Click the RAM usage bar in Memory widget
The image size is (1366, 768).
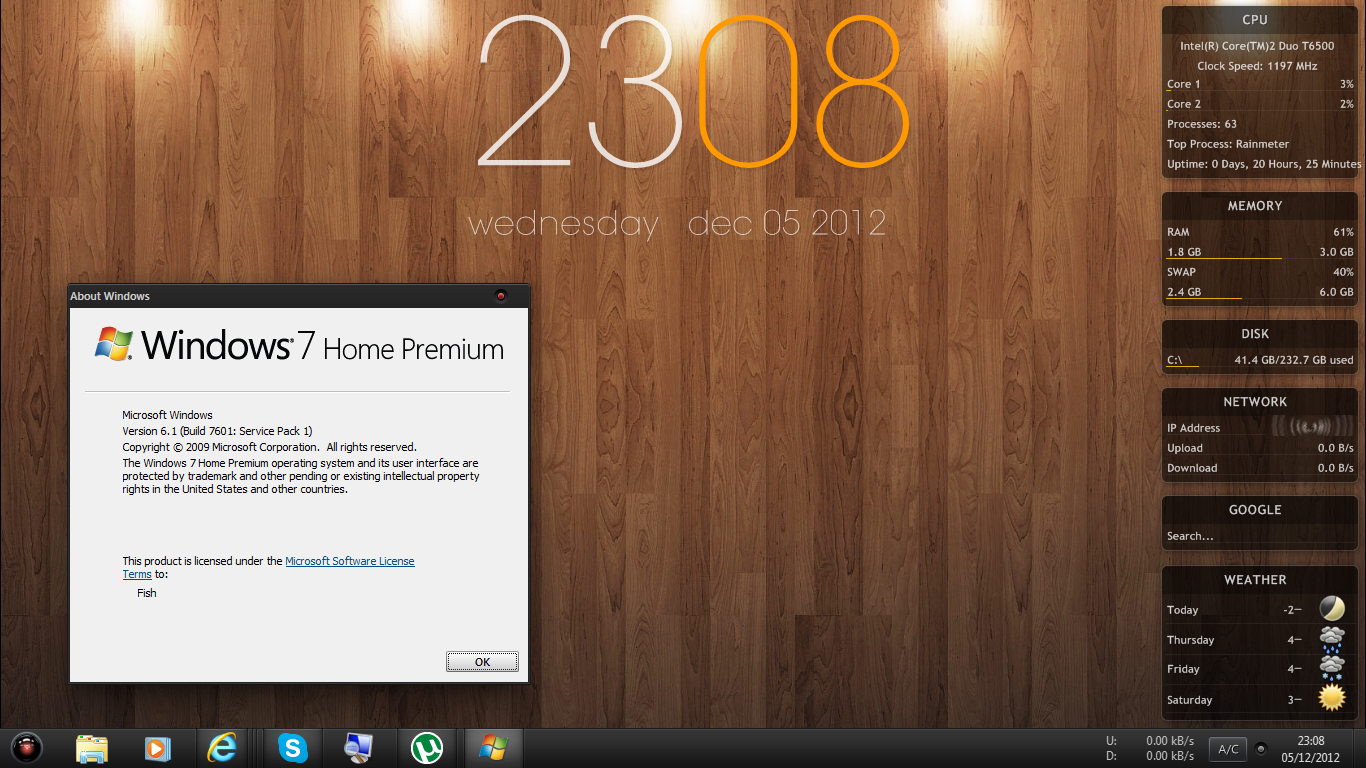(1224, 258)
